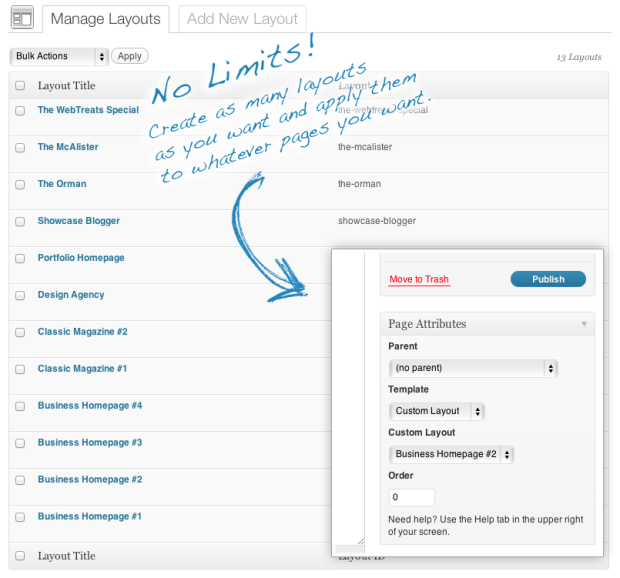Click Move to Trash link

tap(419, 280)
